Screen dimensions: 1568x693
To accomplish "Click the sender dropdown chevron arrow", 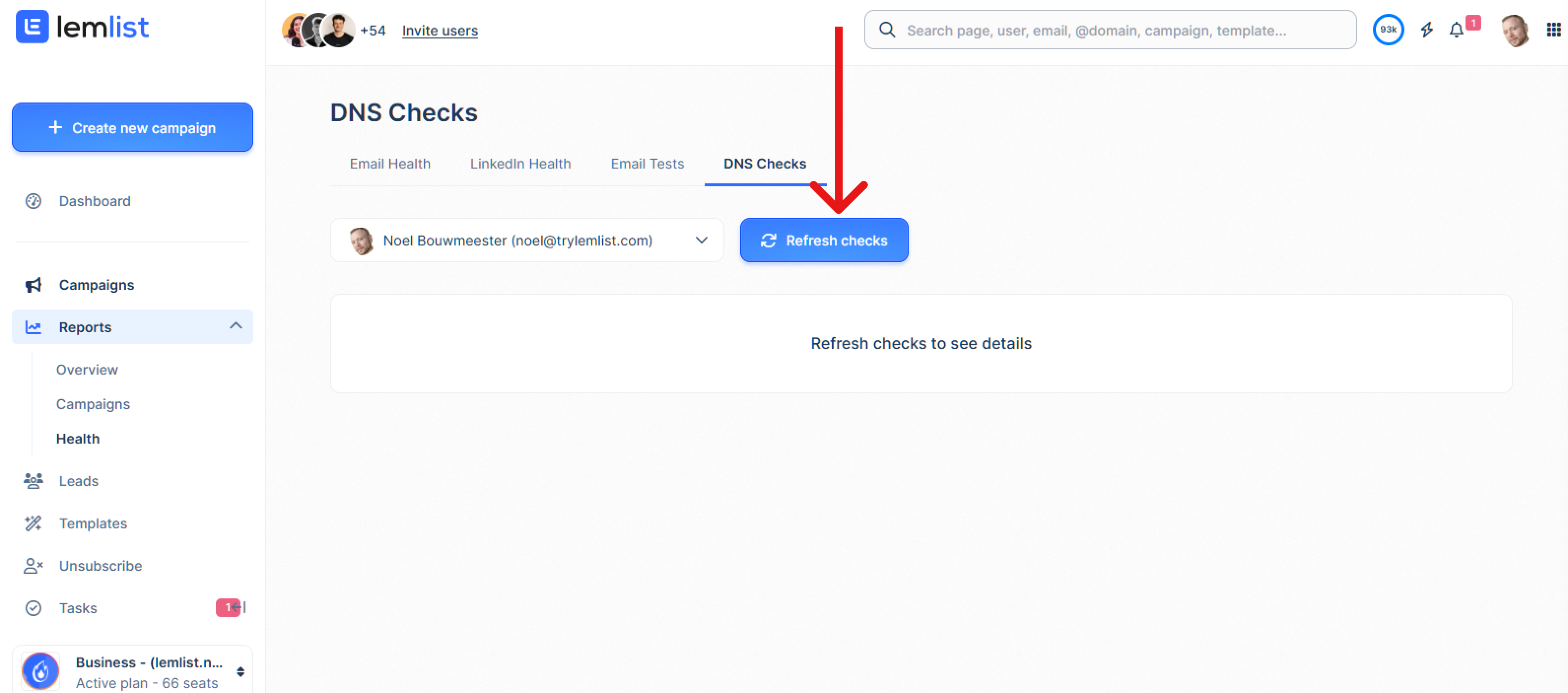I will tap(701, 241).
